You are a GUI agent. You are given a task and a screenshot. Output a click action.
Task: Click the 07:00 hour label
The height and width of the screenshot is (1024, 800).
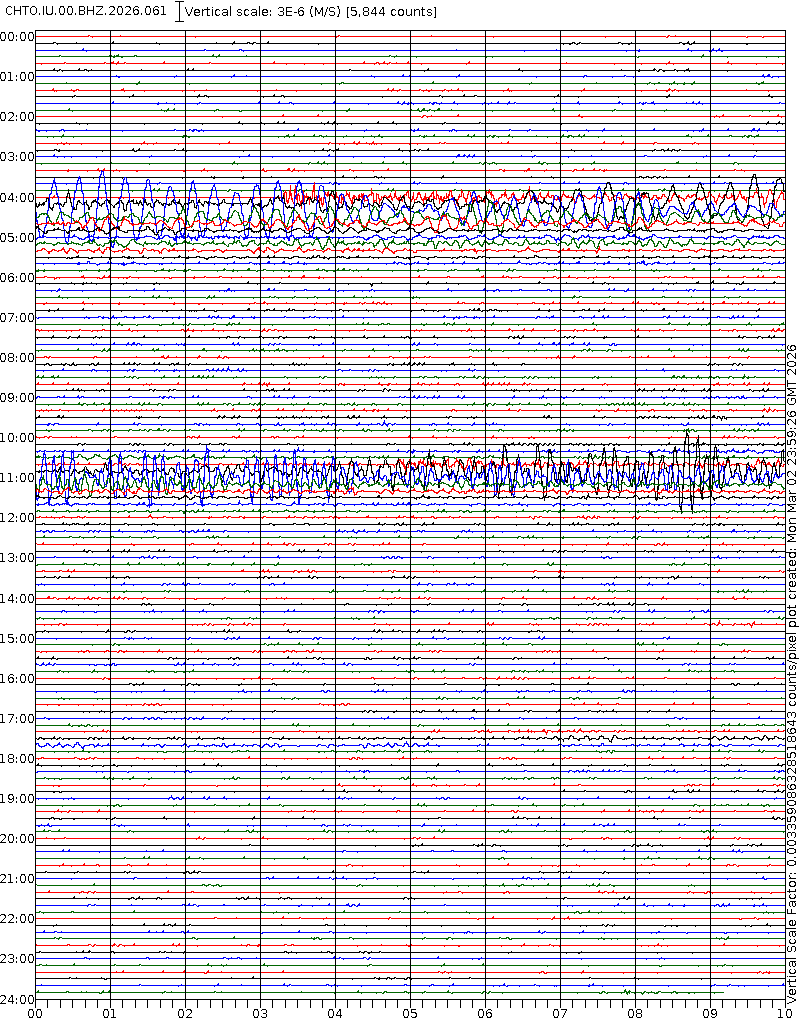click(x=17, y=318)
